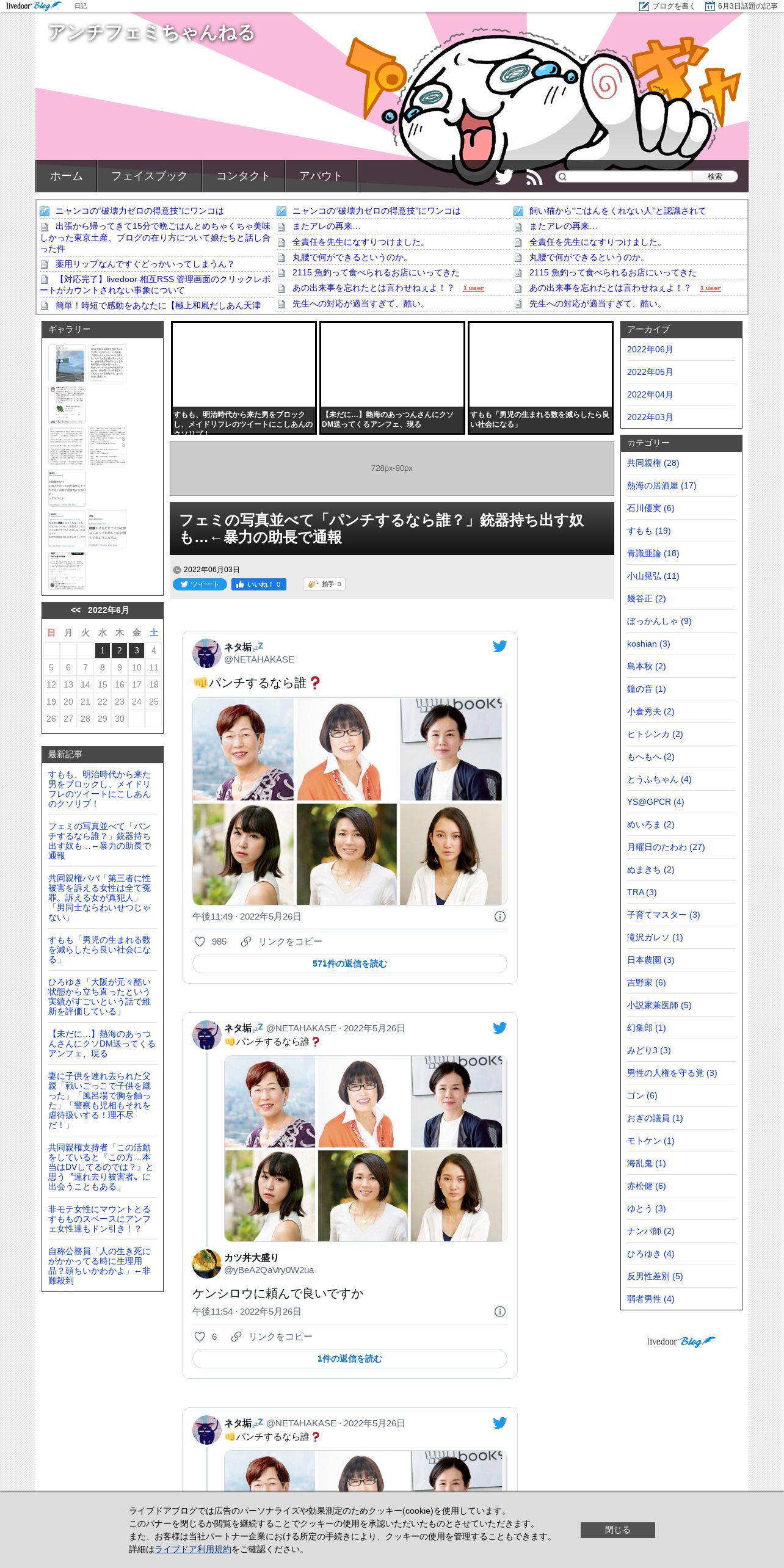The height and width of the screenshot is (1568, 784).
Task: Open RSS item 飼い猫から"ごはんをくれない人"と認識されて
Action: [x=617, y=211]
